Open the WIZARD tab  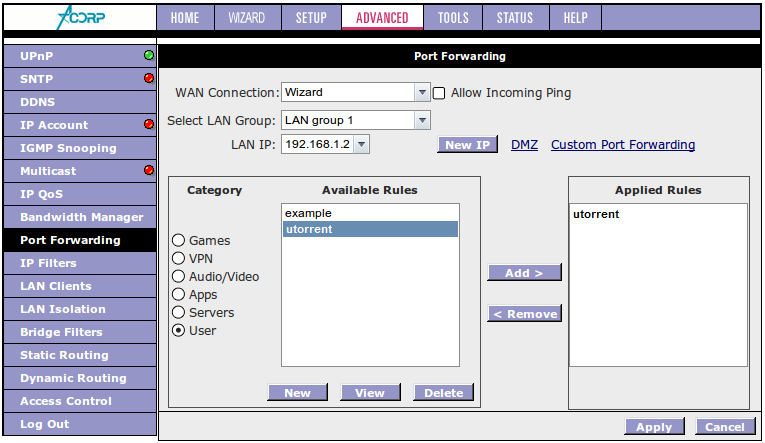[247, 18]
